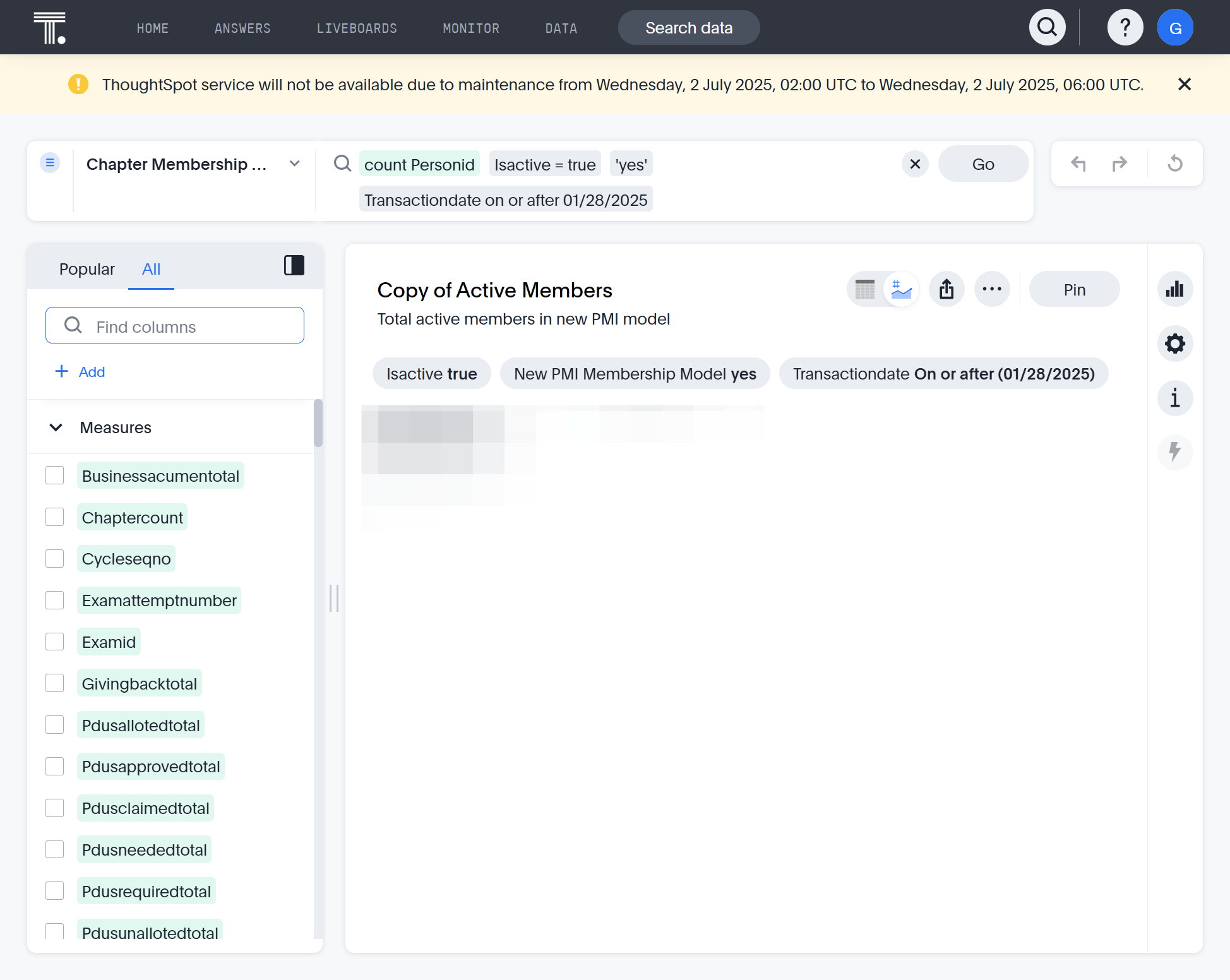This screenshot has width=1230, height=980.
Task: Select the All columns tab
Action: click(x=151, y=269)
